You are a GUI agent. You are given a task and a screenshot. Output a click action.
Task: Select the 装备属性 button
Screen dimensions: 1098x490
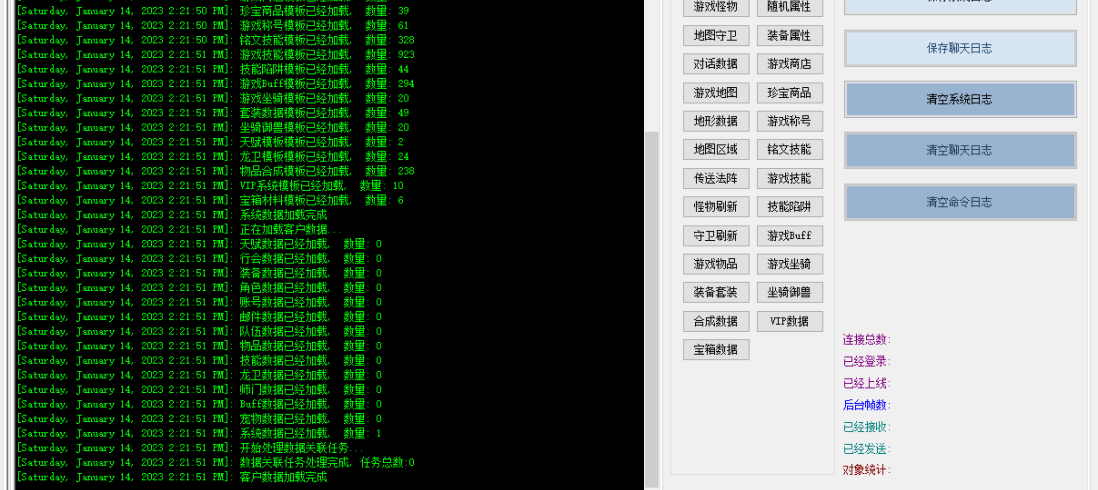789,36
